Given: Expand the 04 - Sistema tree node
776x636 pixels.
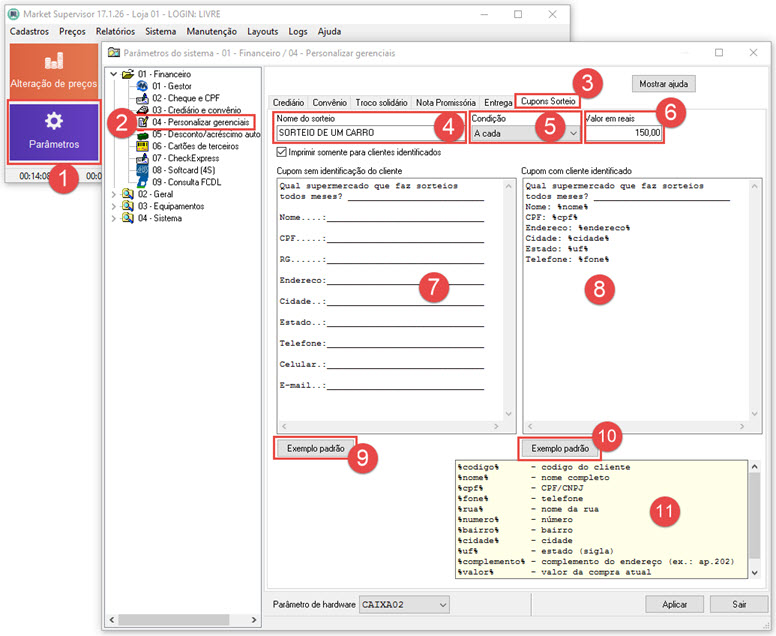Looking at the screenshot, I should coord(114,218).
